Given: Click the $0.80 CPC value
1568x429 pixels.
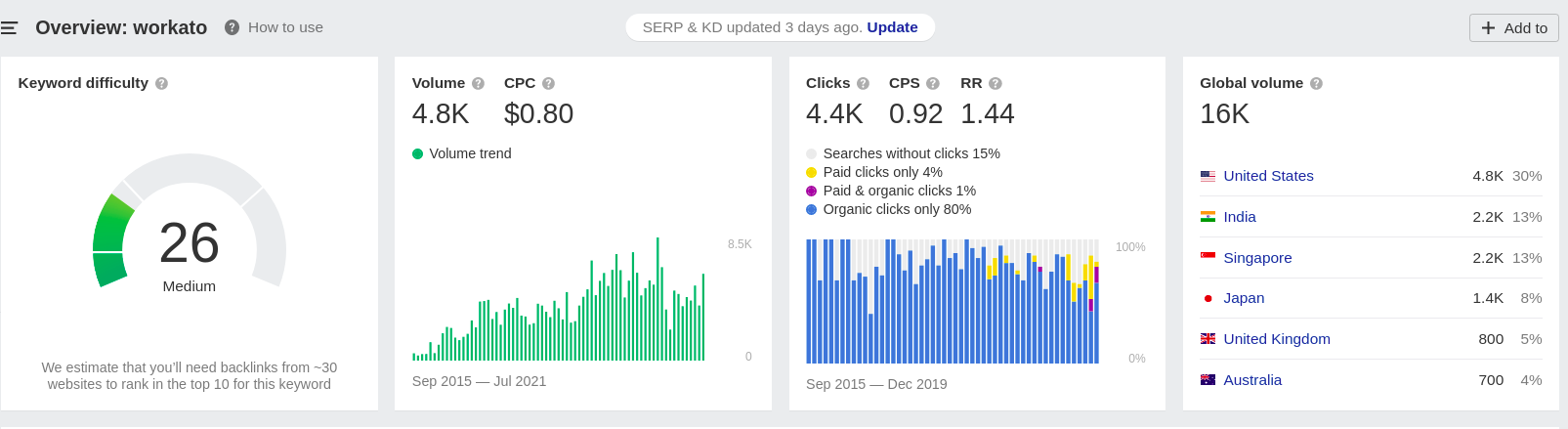Looking at the screenshot, I should click(538, 114).
